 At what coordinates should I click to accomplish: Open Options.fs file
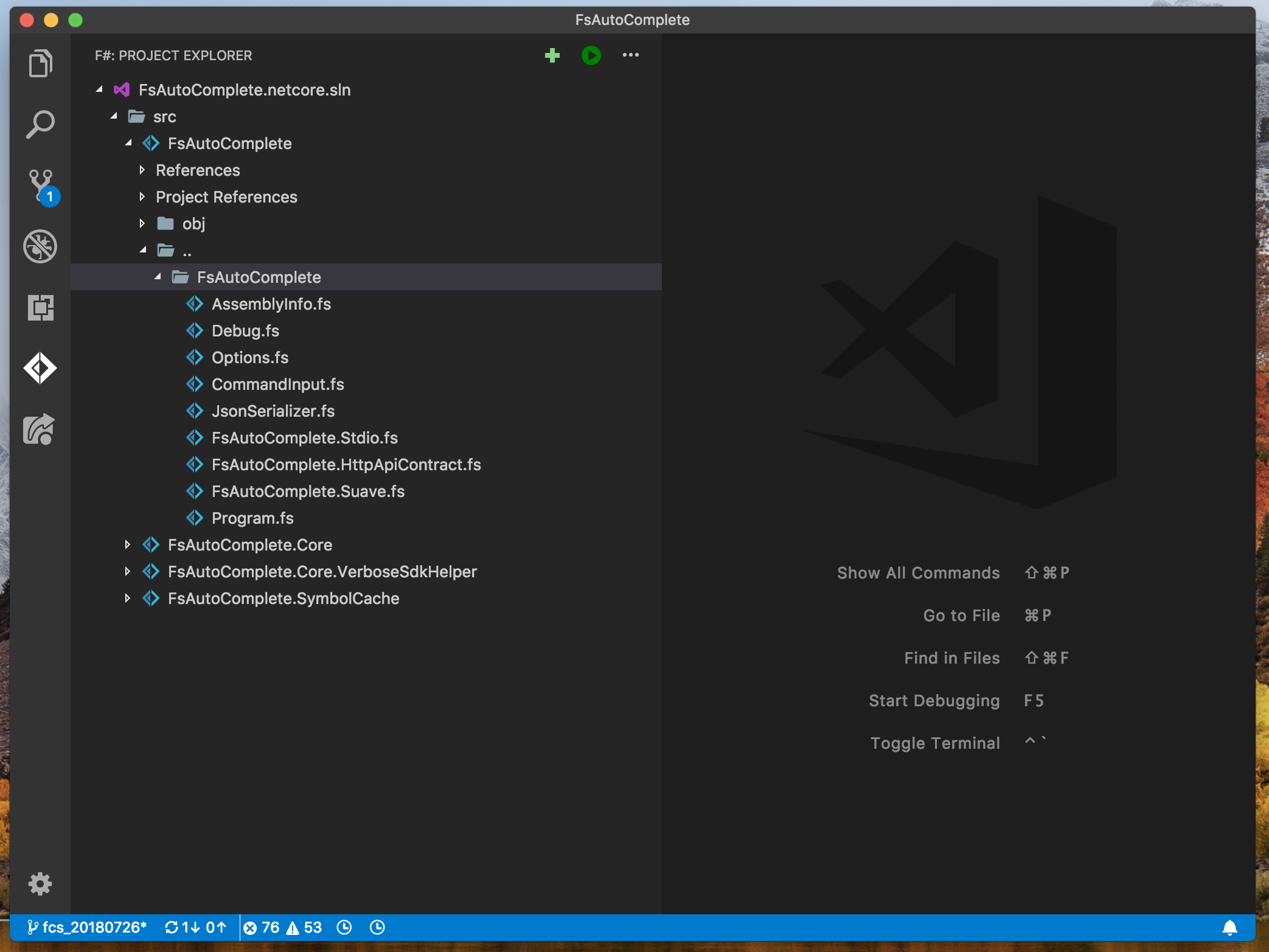[x=250, y=358]
